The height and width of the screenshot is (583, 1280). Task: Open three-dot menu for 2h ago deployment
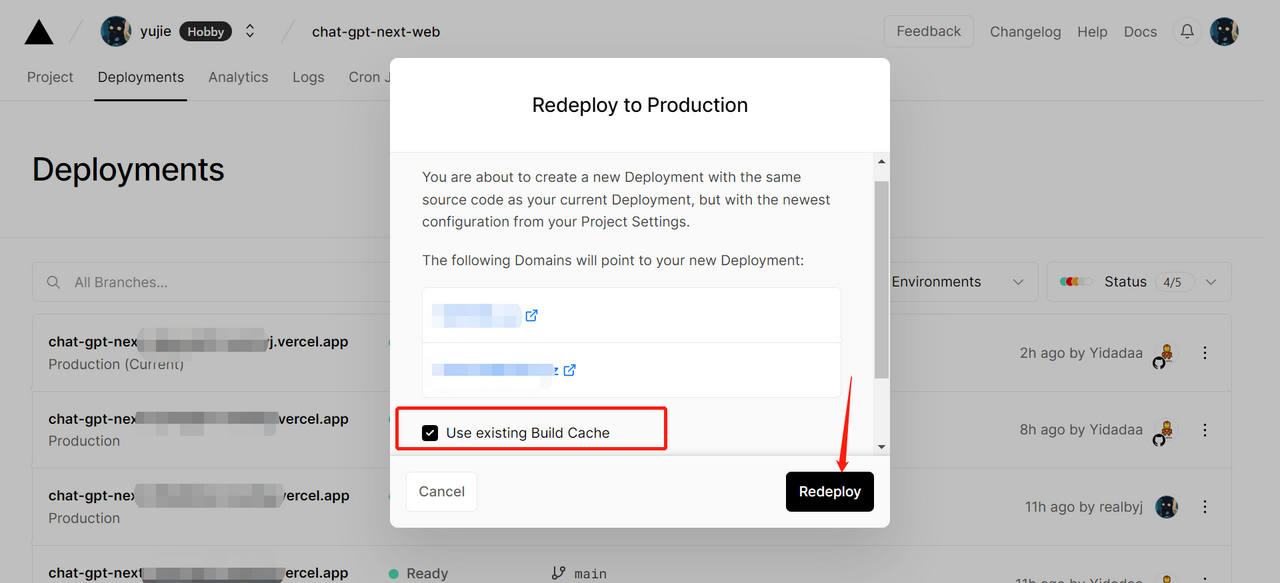coord(1205,353)
